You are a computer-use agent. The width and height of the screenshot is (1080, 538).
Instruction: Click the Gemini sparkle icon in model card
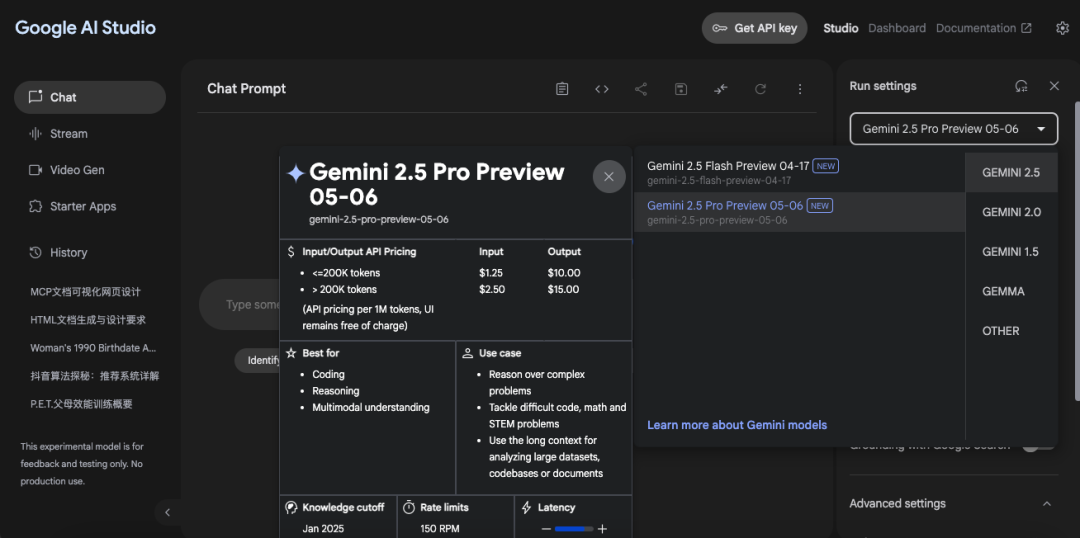[x=295, y=173]
